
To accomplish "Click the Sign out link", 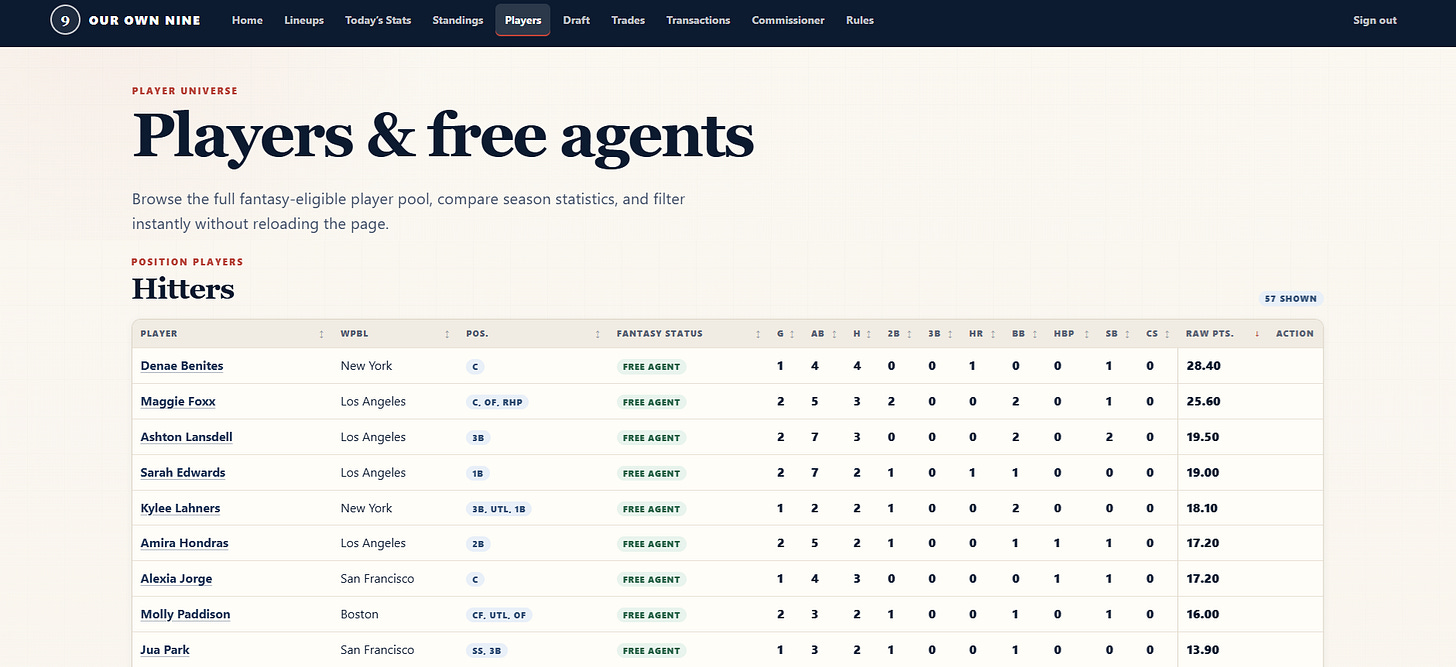I will [x=1375, y=20].
